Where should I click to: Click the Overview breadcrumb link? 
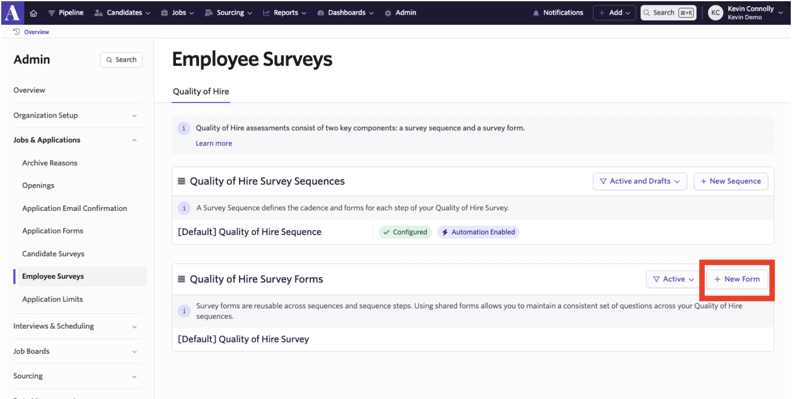click(x=36, y=32)
